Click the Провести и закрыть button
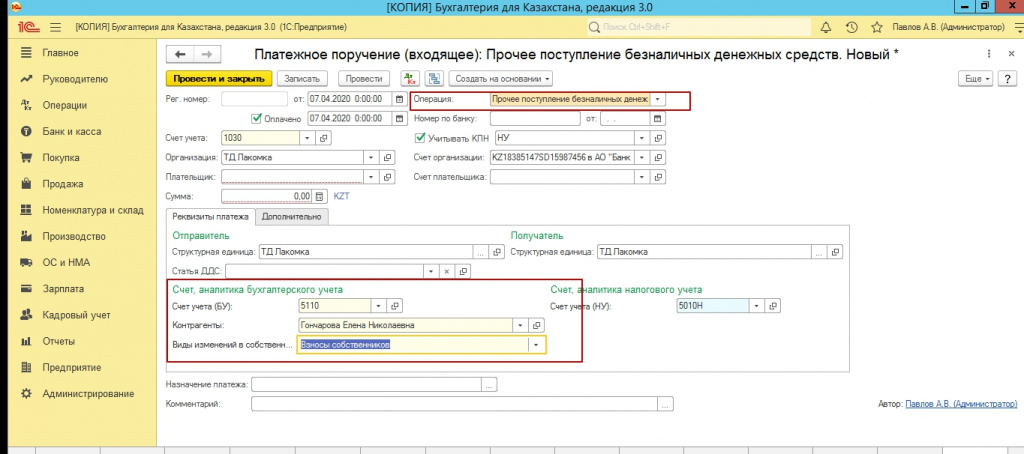1024x454 pixels. [x=217, y=78]
